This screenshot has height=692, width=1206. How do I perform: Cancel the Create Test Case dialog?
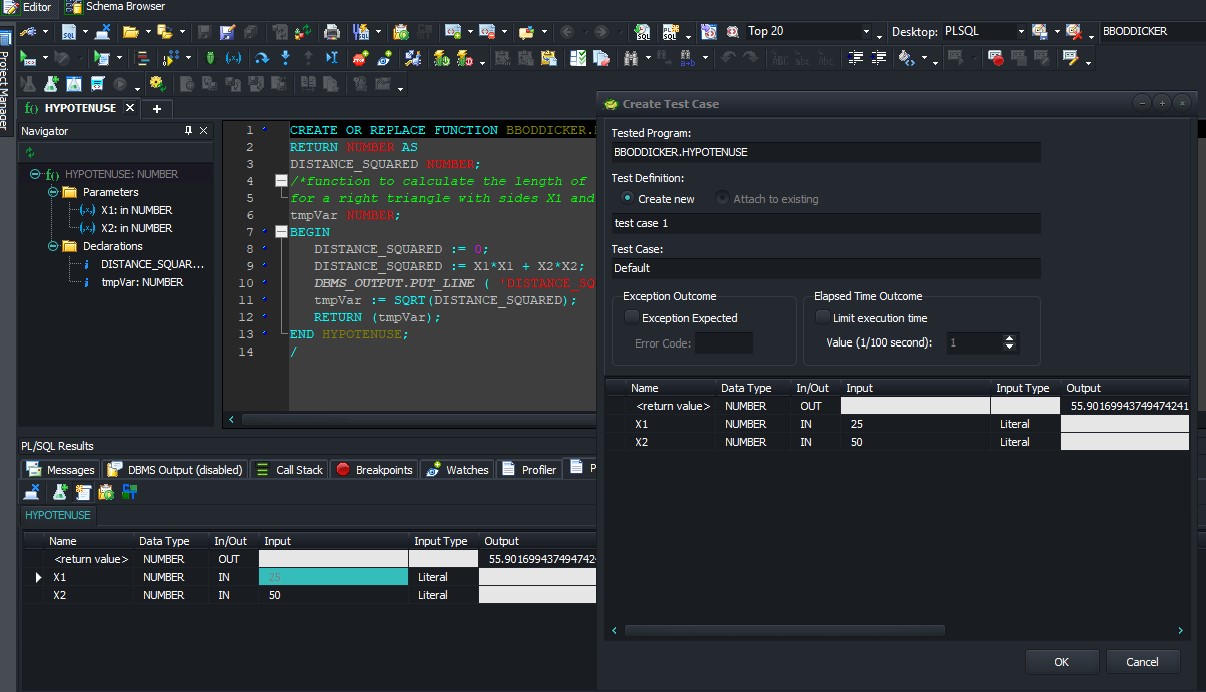1143,661
